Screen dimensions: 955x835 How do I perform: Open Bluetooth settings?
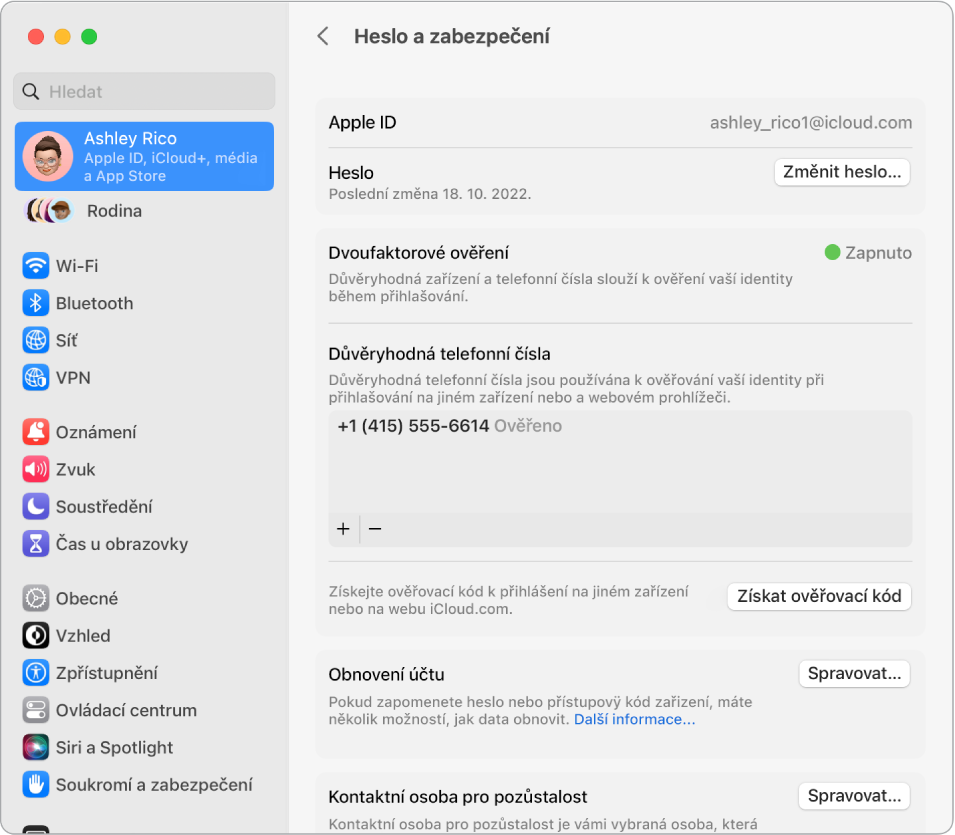[x=90, y=303]
